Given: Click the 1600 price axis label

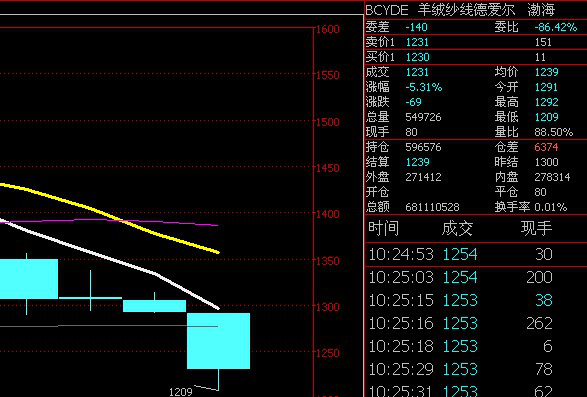Looking at the screenshot, I should click(x=328, y=29).
